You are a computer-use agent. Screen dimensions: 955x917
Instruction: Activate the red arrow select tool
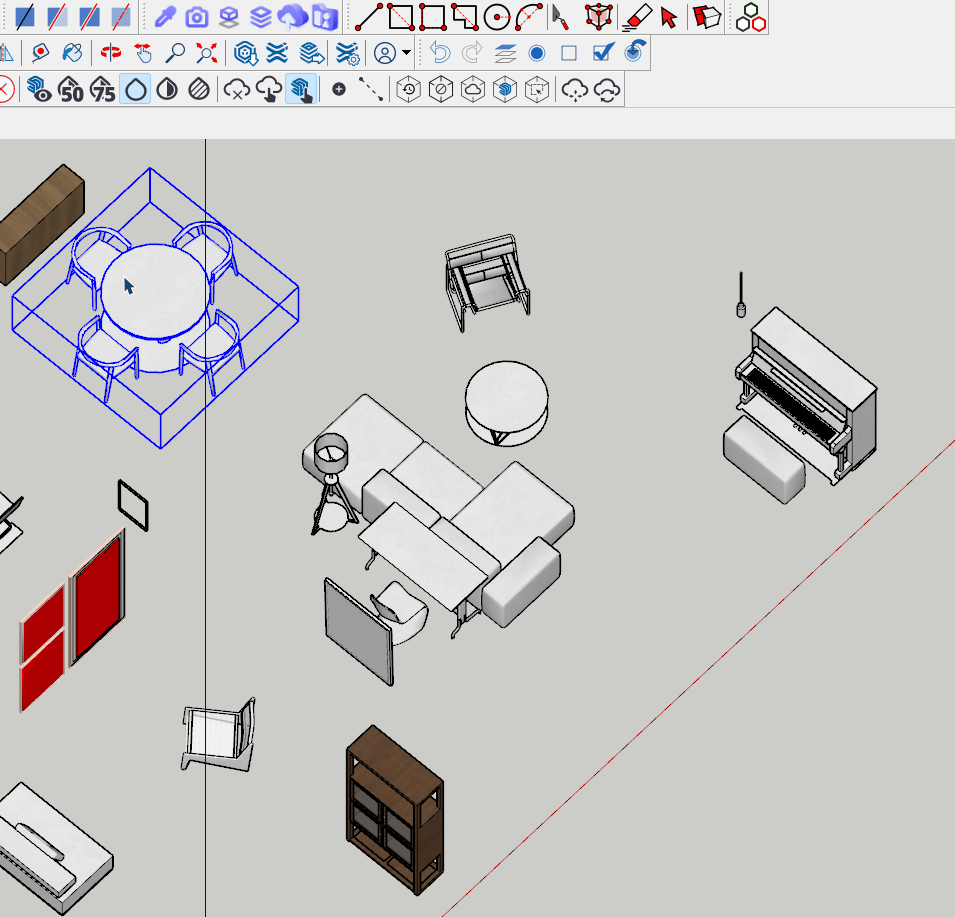(669, 17)
